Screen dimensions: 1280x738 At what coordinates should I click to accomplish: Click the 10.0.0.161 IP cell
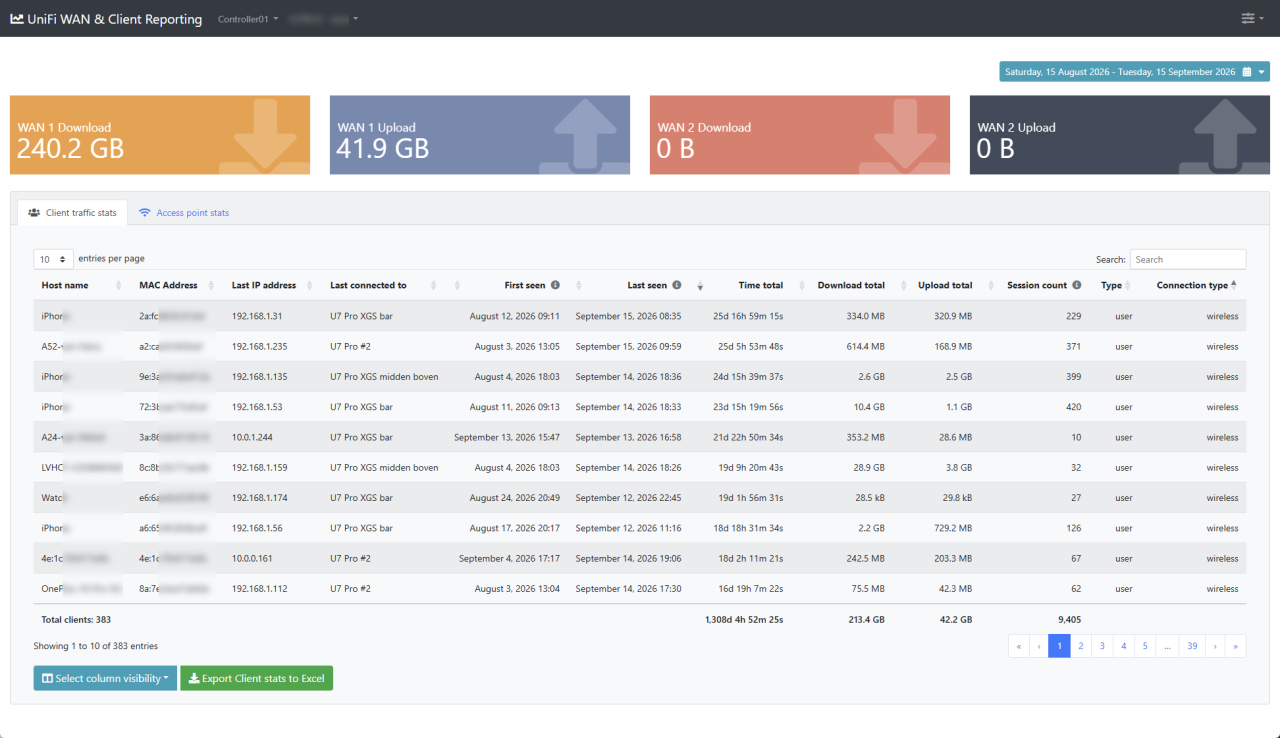pos(253,559)
